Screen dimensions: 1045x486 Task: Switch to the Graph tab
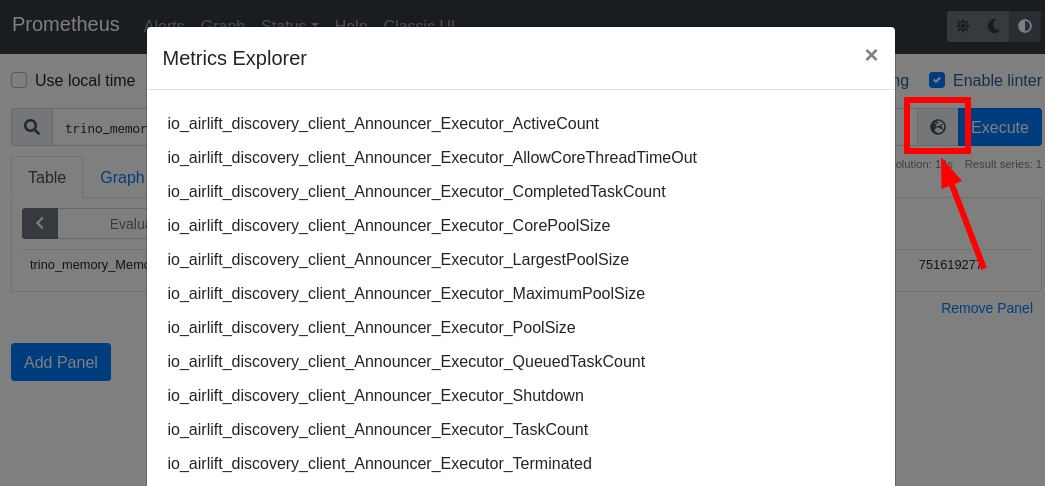122,177
